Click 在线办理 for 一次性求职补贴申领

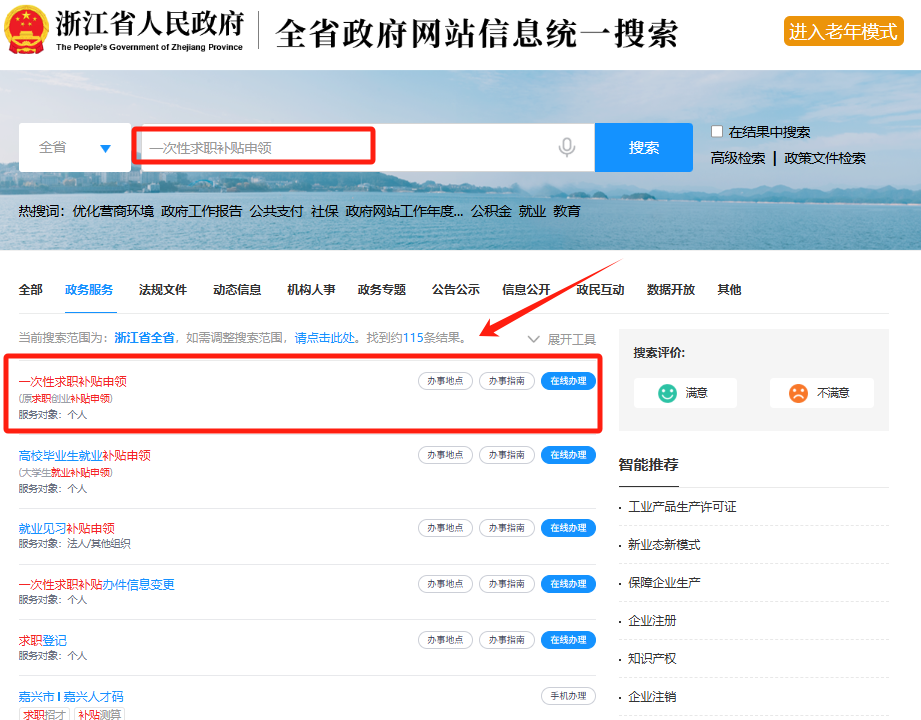(x=568, y=381)
